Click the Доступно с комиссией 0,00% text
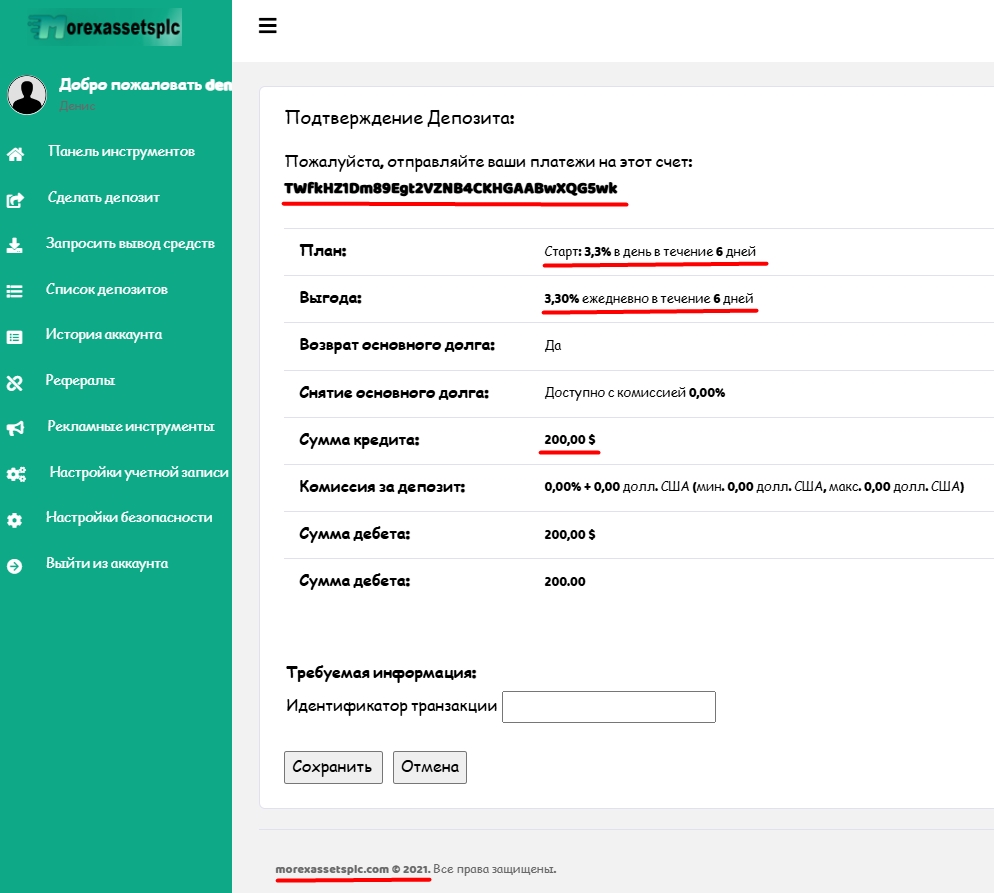Screen dimensions: 994x893 635,393
